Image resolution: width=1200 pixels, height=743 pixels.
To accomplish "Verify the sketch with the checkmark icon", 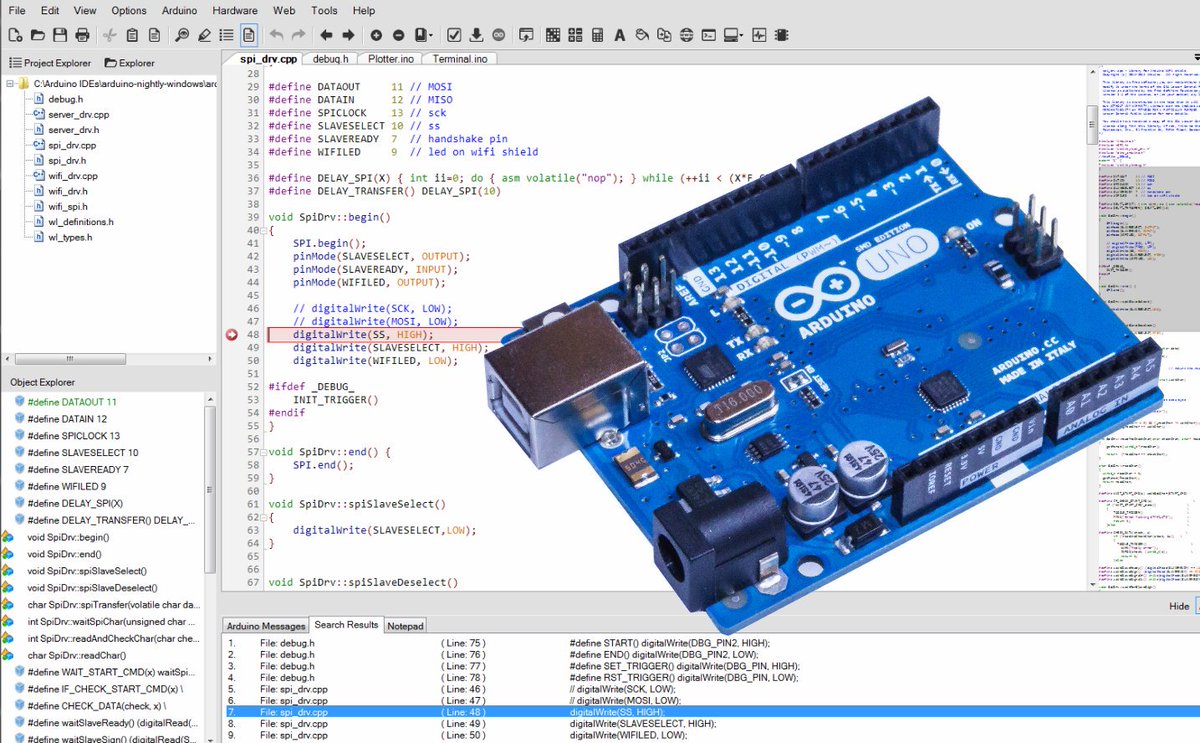I will point(454,35).
